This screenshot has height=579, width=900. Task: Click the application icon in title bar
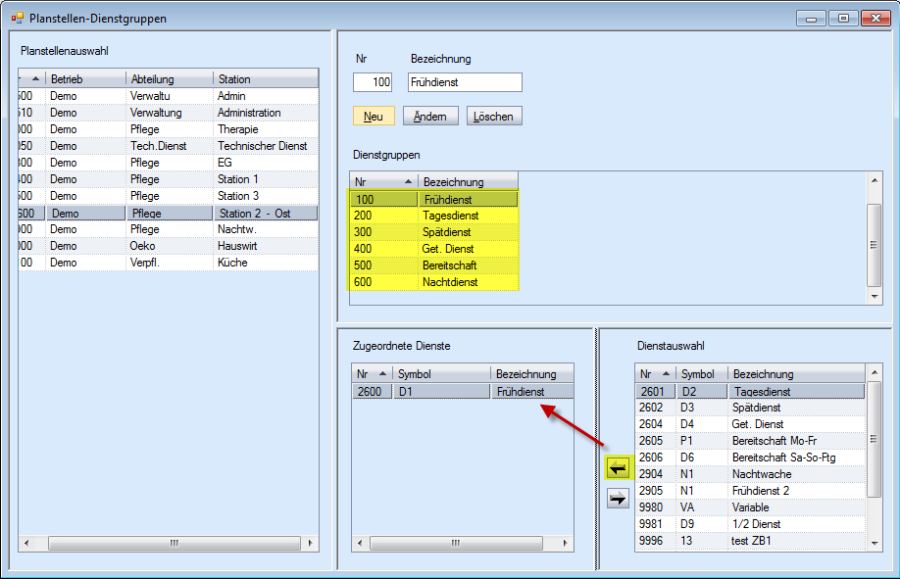point(16,18)
